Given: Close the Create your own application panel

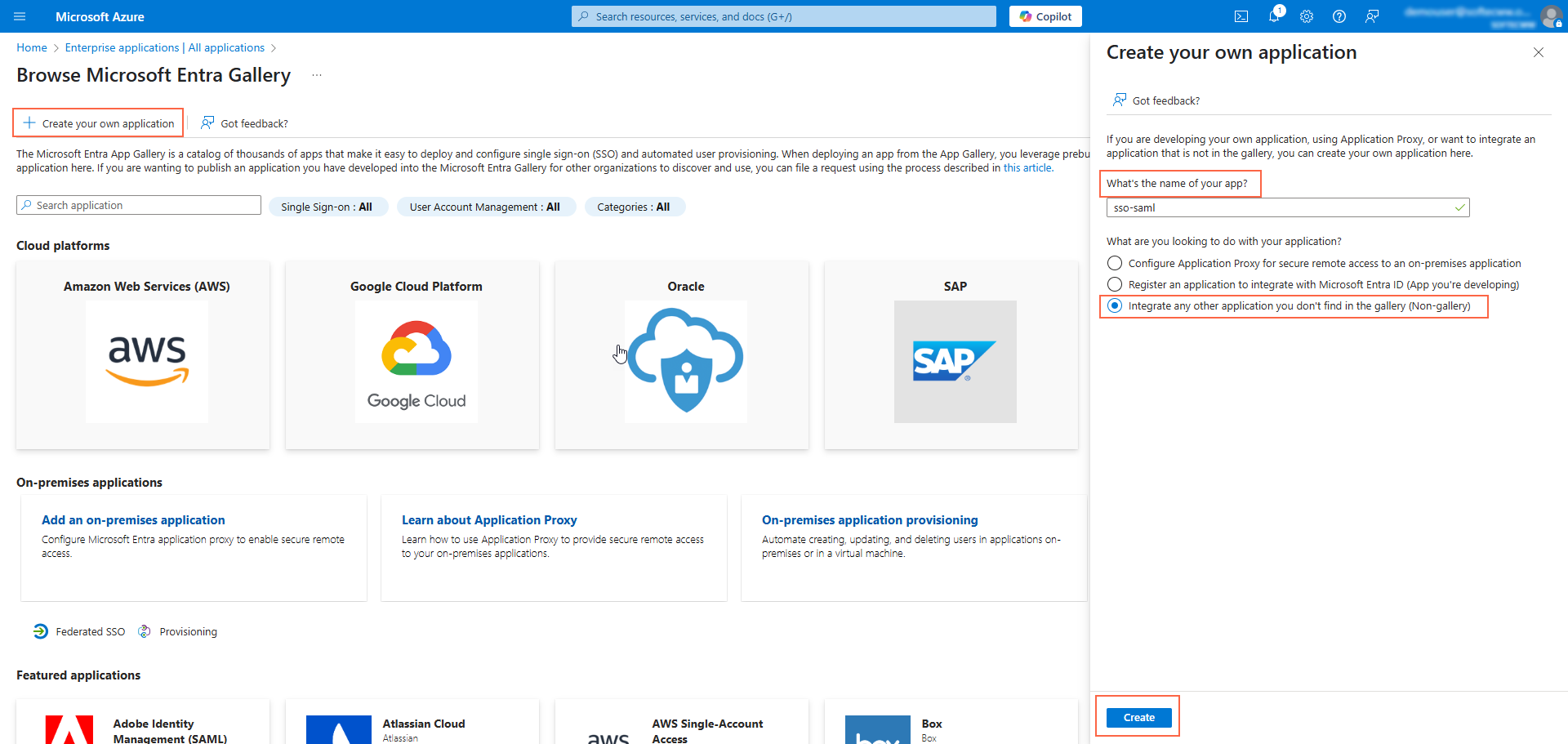Looking at the screenshot, I should click(x=1538, y=52).
